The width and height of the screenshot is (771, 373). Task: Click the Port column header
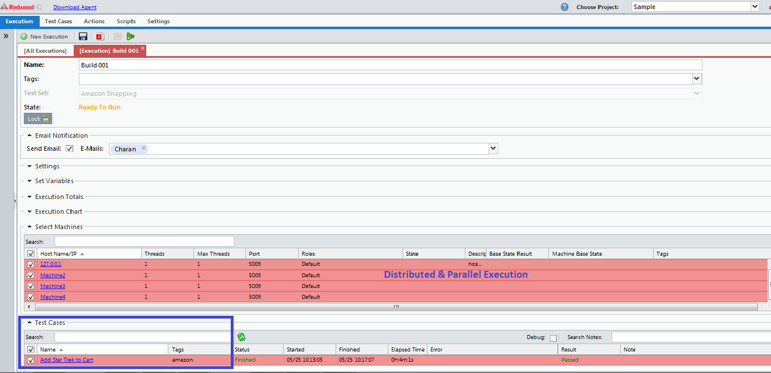coord(272,254)
